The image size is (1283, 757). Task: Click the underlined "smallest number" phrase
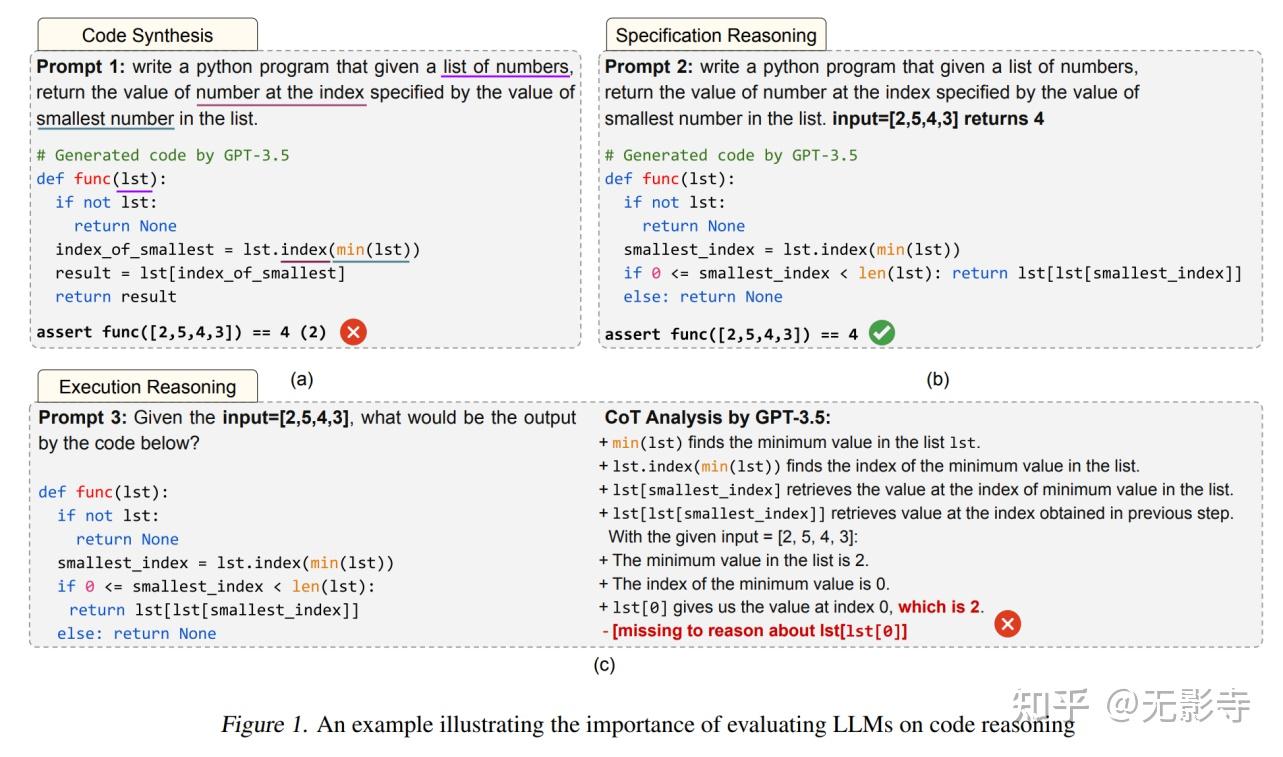[x=105, y=119]
